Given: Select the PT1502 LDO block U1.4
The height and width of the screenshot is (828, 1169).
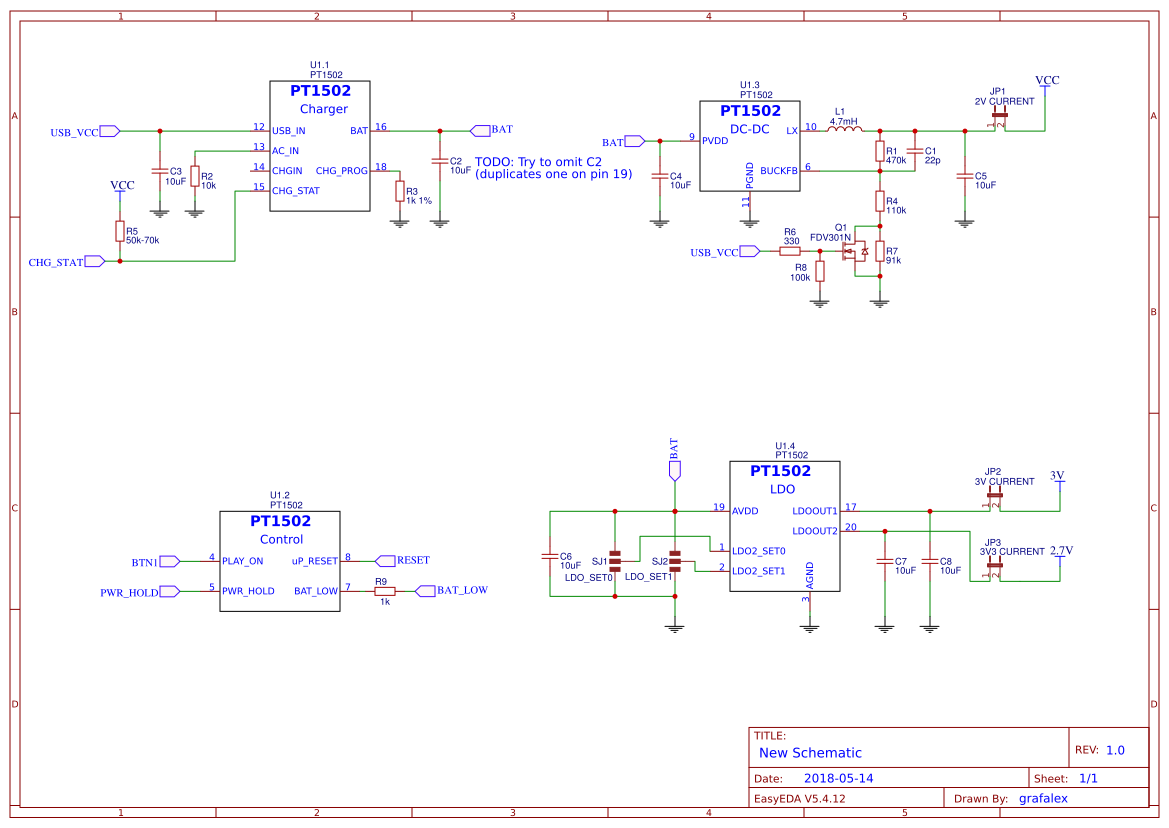Looking at the screenshot, I should click(784, 526).
